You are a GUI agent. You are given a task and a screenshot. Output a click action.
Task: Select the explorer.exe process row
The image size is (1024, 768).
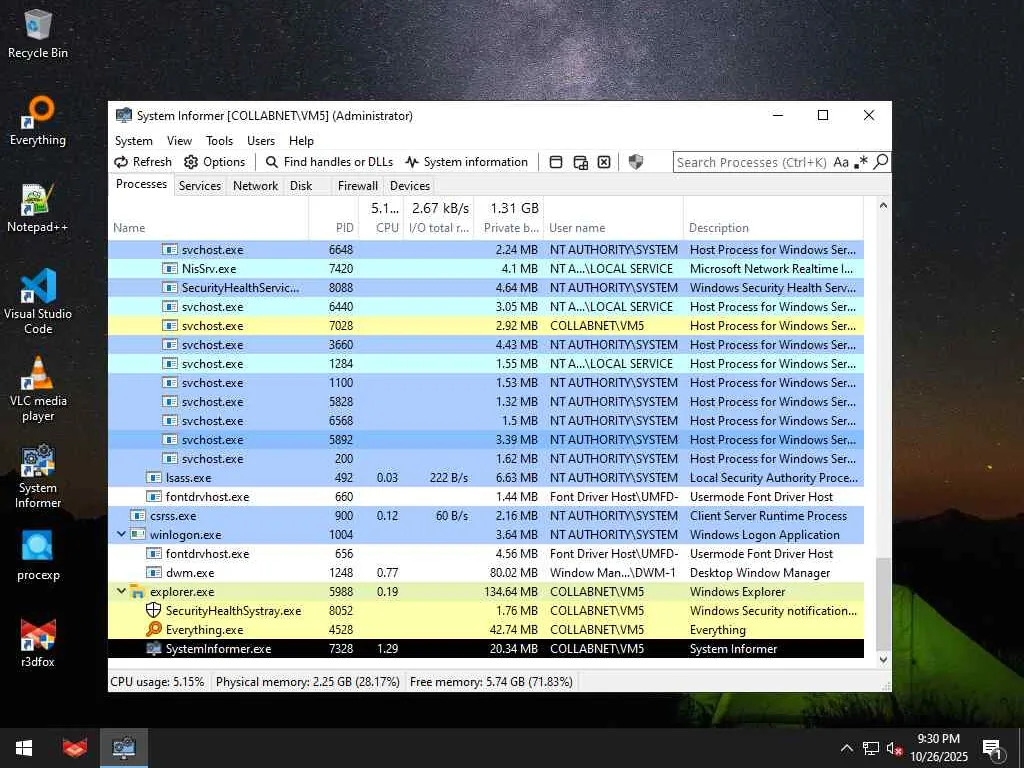(486, 592)
